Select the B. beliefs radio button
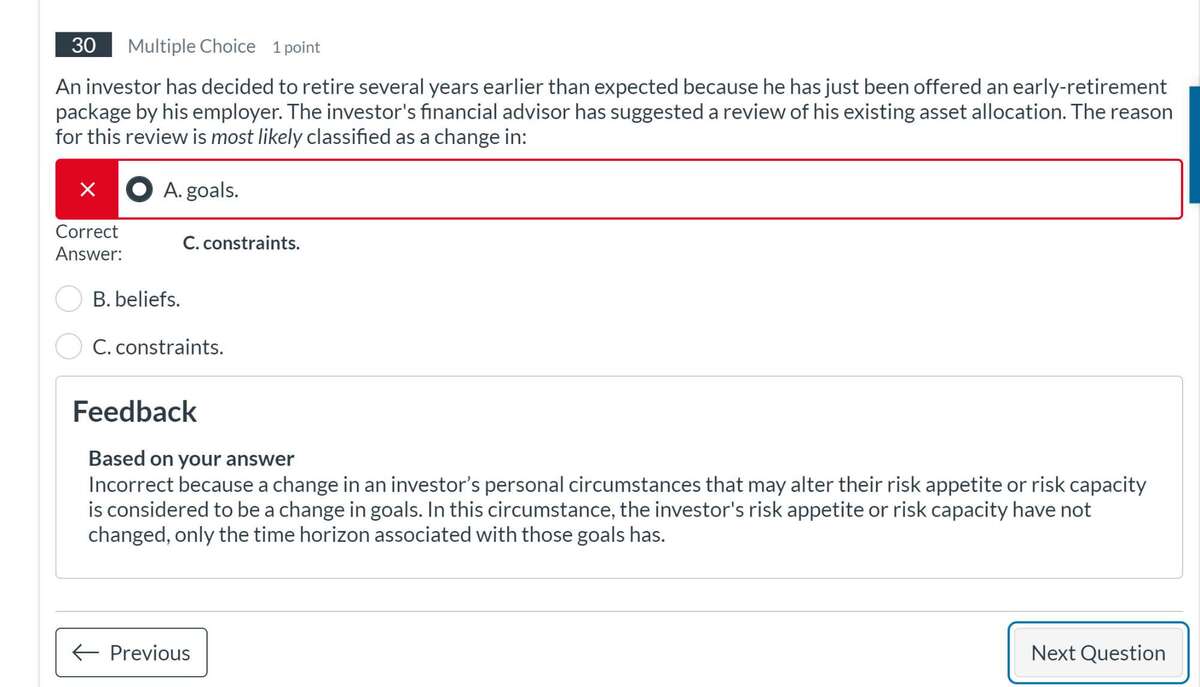Image resolution: width=1200 pixels, height=687 pixels. coord(69,298)
